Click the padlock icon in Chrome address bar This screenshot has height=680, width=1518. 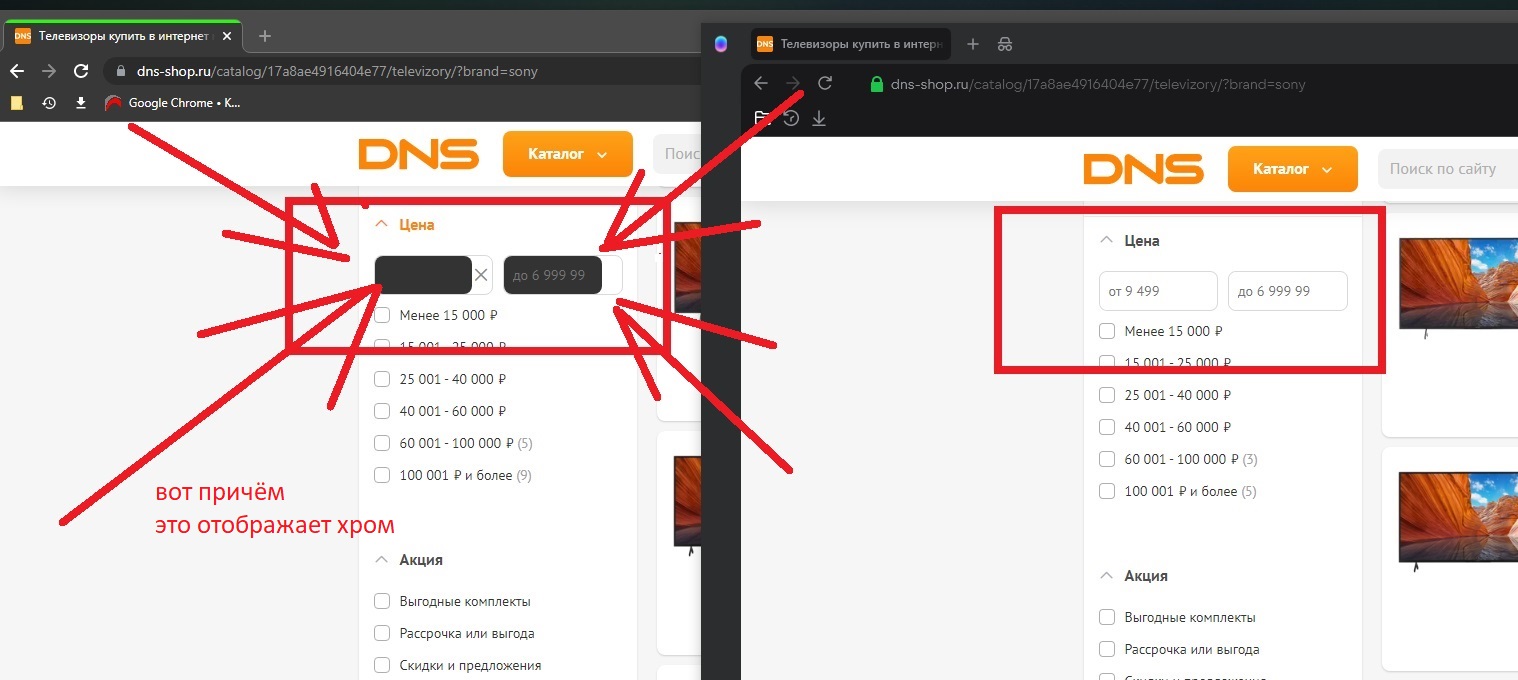click(x=121, y=72)
